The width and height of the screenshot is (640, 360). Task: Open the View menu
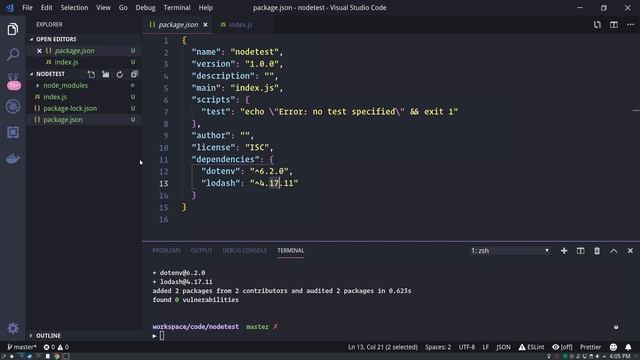tap(103, 7)
